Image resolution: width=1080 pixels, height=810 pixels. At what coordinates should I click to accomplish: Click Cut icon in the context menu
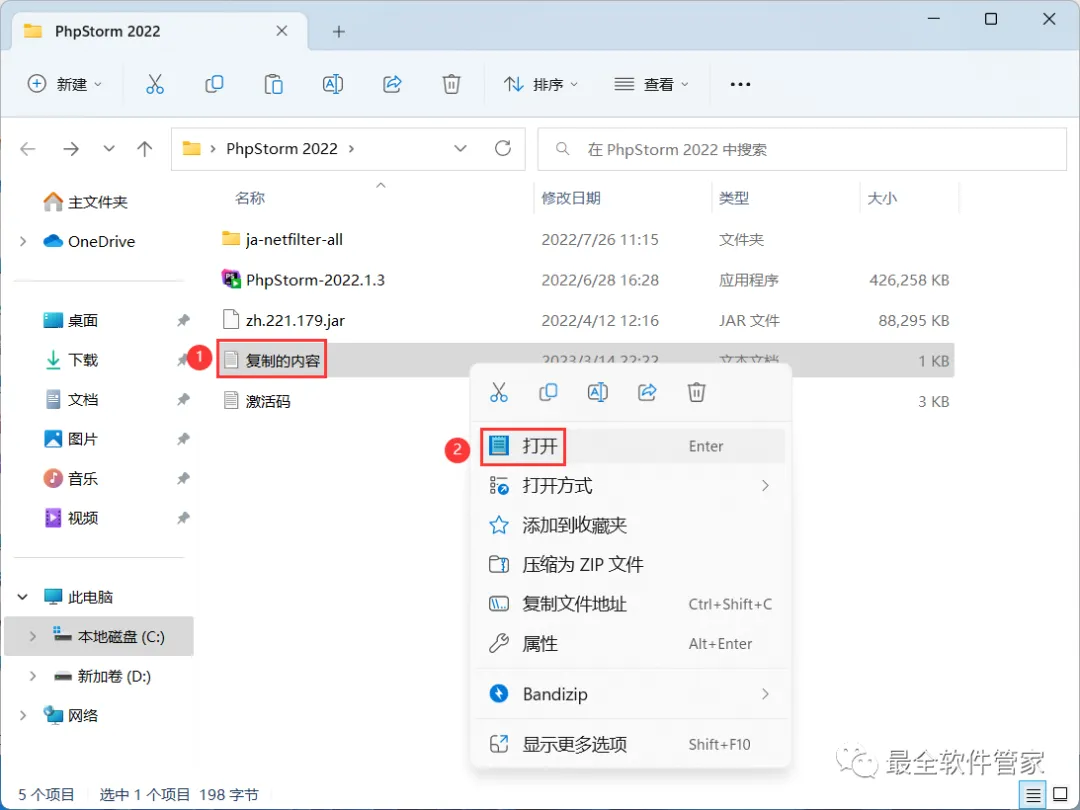pyautogui.click(x=499, y=393)
